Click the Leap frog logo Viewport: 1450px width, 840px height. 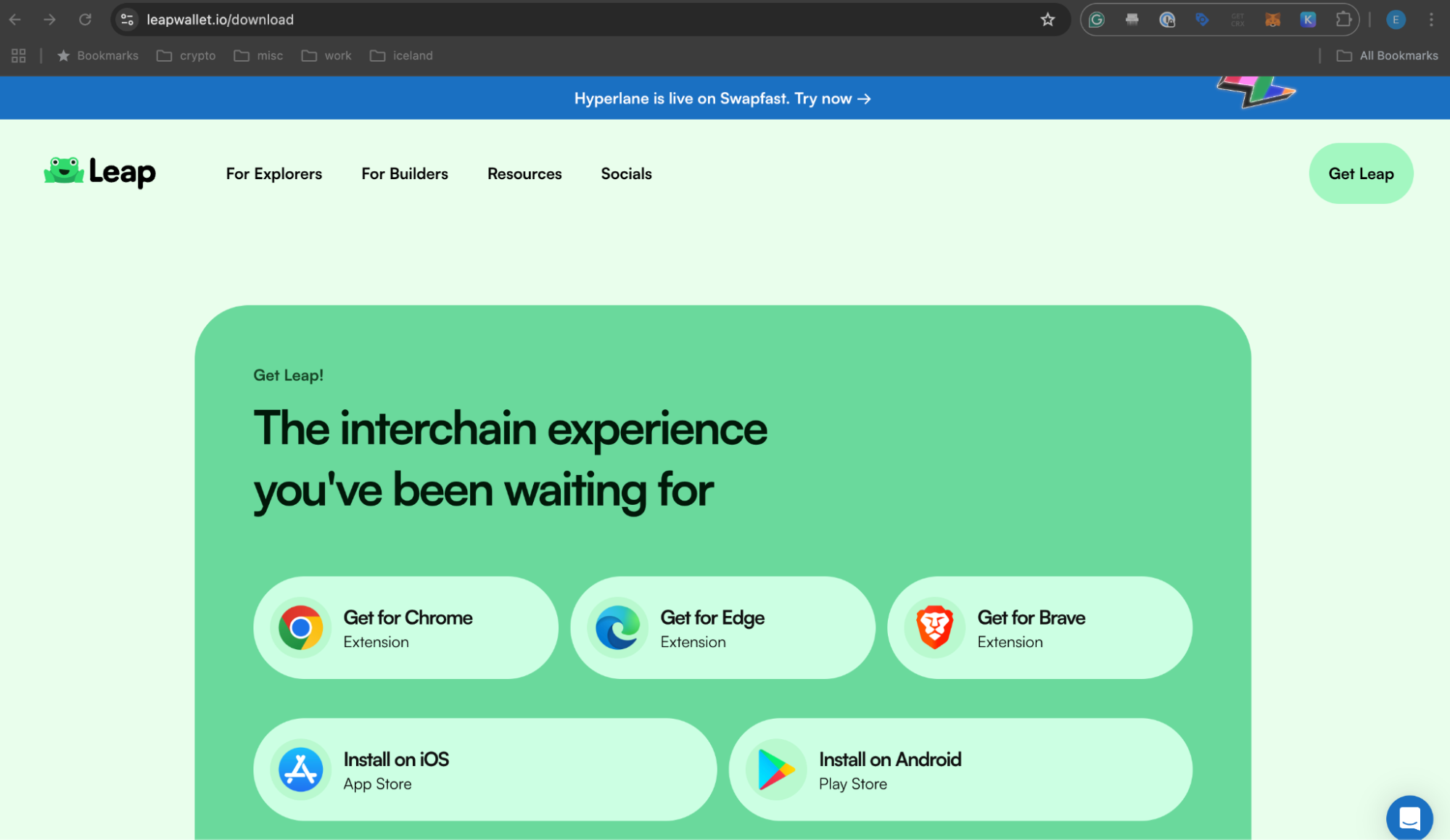(99, 173)
